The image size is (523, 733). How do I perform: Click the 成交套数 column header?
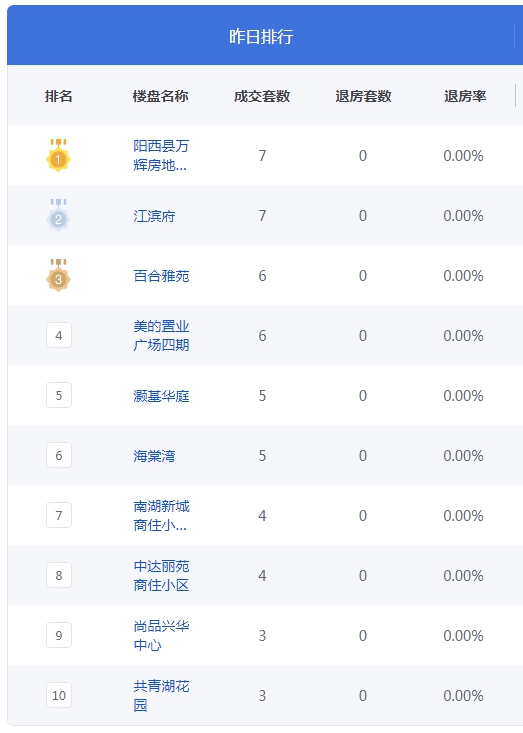[262, 96]
